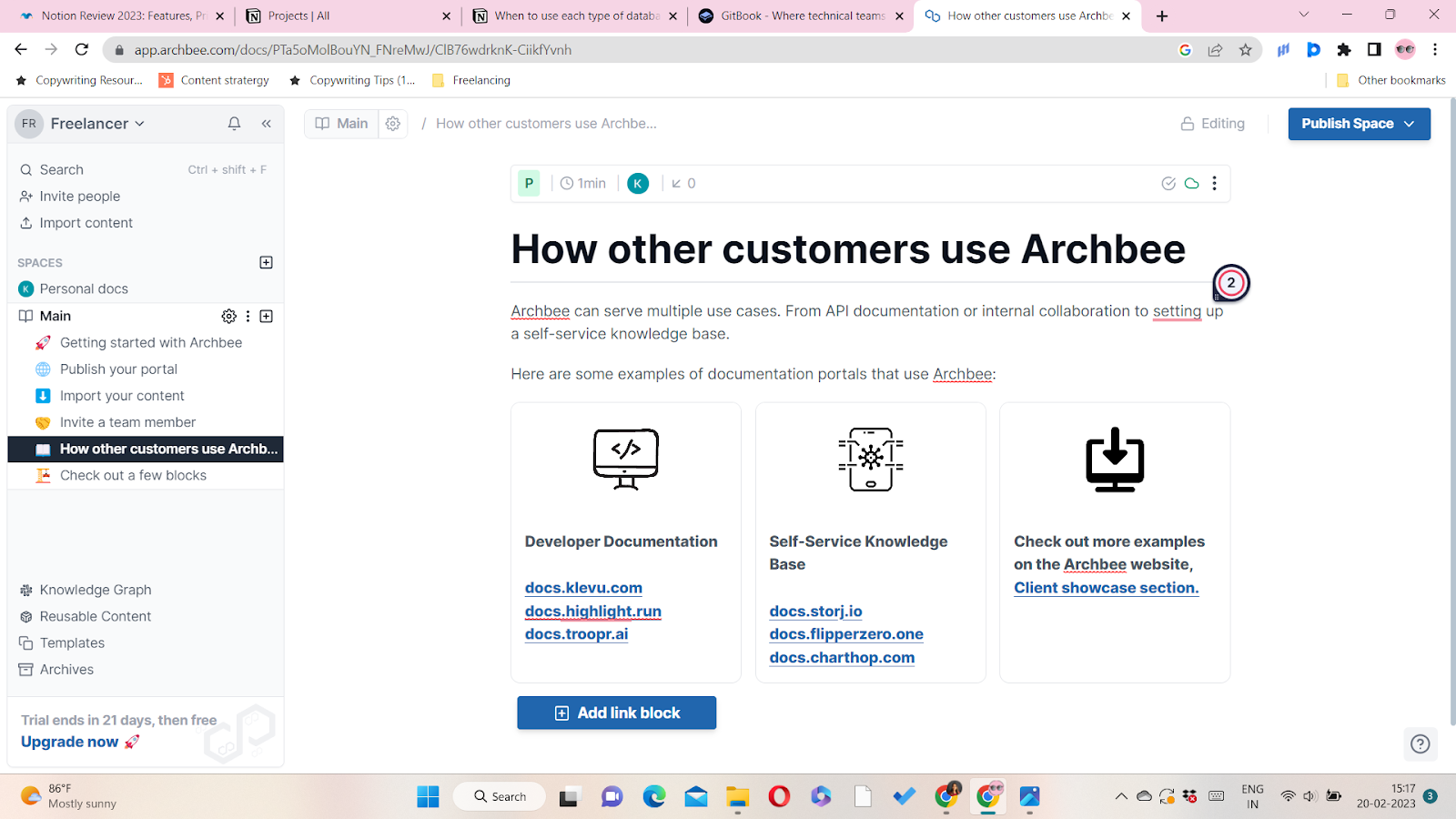Open the help question mark bubble
Screen dimensions: 1456x819
[1420, 744]
